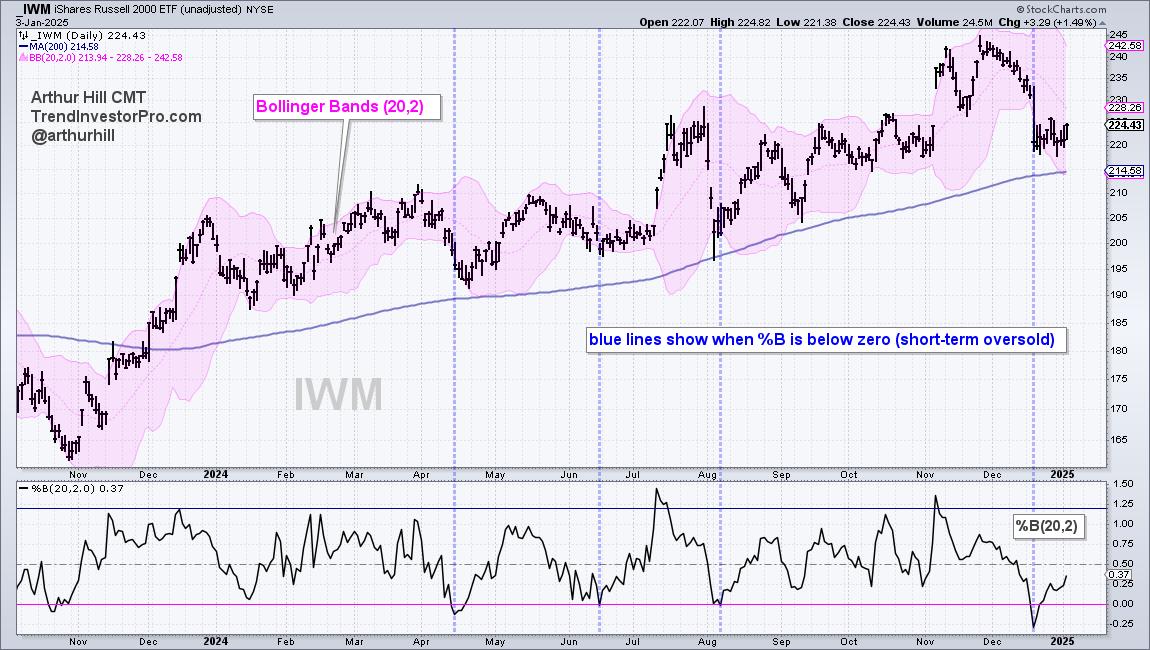Click the 224.43 last price tag on axis
Screen dimensions: 1150x650
tap(1125, 125)
